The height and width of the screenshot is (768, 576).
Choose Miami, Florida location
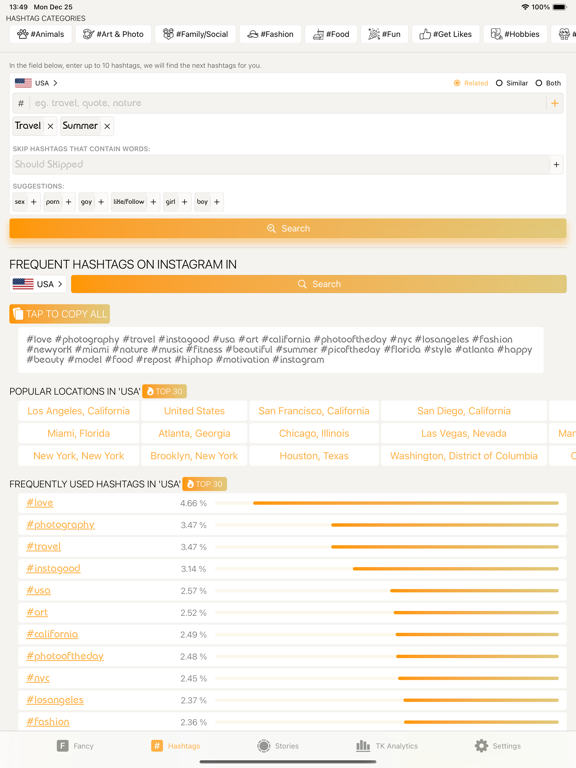[79, 433]
